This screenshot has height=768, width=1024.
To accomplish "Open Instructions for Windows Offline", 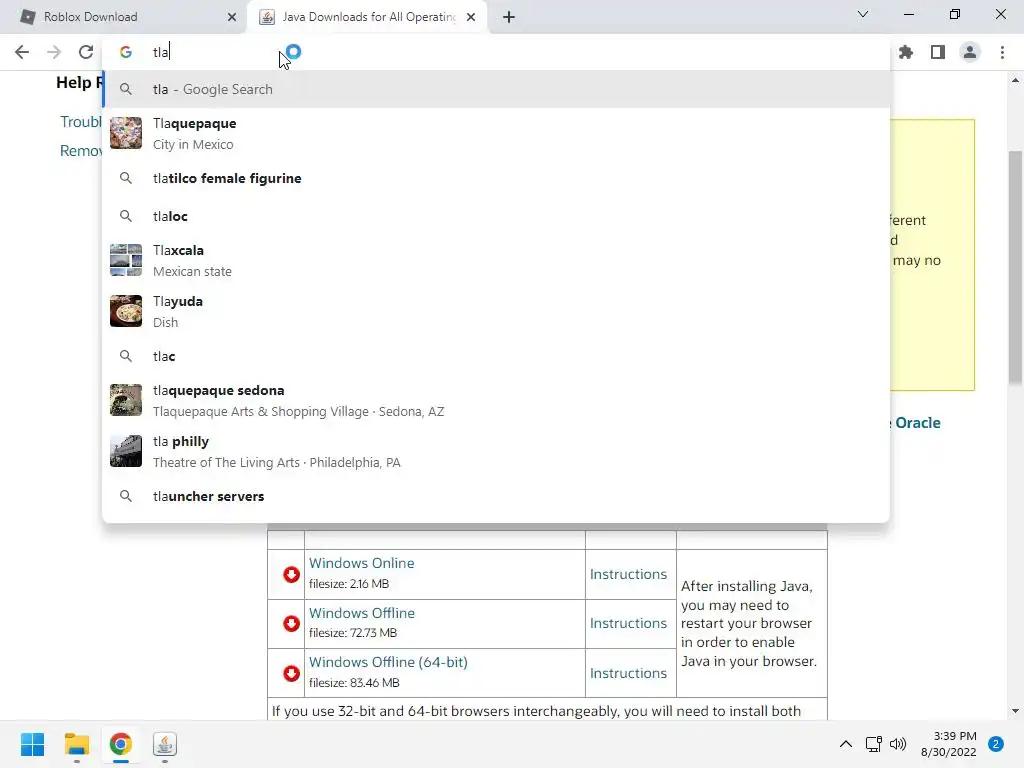I will (628, 623).
